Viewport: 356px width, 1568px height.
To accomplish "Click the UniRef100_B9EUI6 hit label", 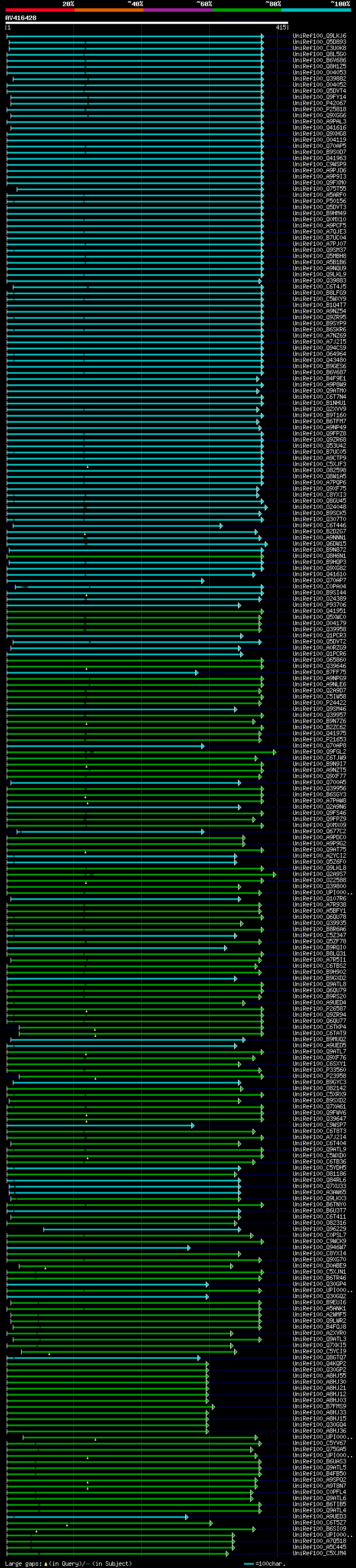I will [x=319, y=1302].
